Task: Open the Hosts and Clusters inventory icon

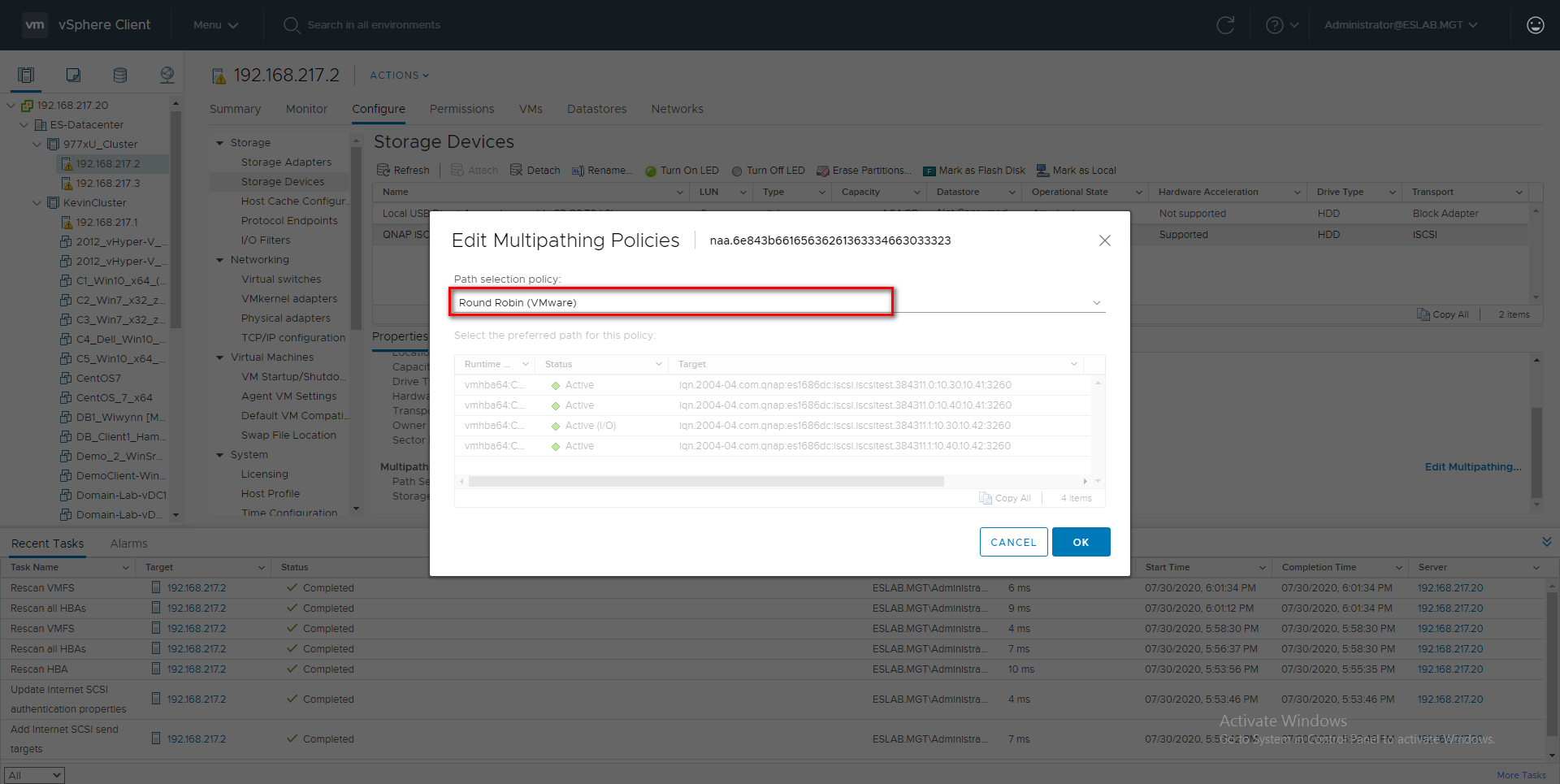Action: (x=26, y=76)
